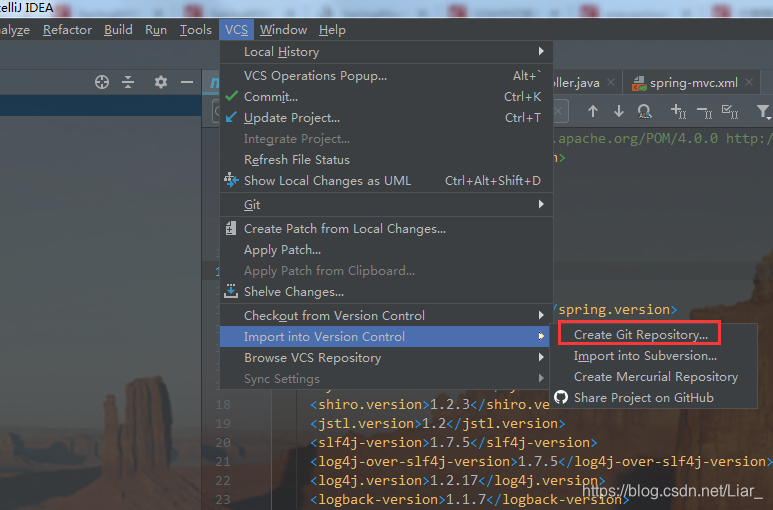Close the spring-mvc.xml tab
The height and width of the screenshot is (510, 773).
pyautogui.click(x=749, y=82)
